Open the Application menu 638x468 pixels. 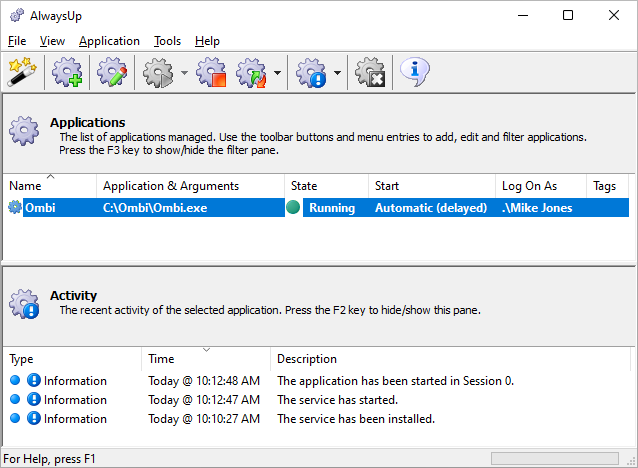click(109, 41)
